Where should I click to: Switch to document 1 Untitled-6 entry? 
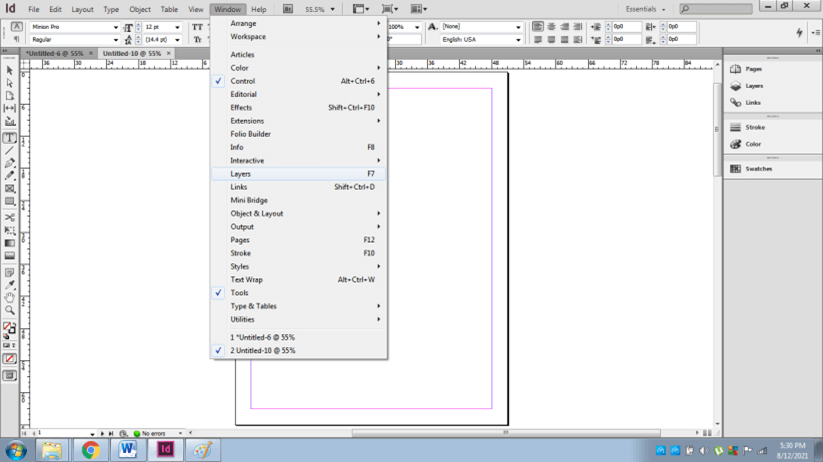[299, 337]
